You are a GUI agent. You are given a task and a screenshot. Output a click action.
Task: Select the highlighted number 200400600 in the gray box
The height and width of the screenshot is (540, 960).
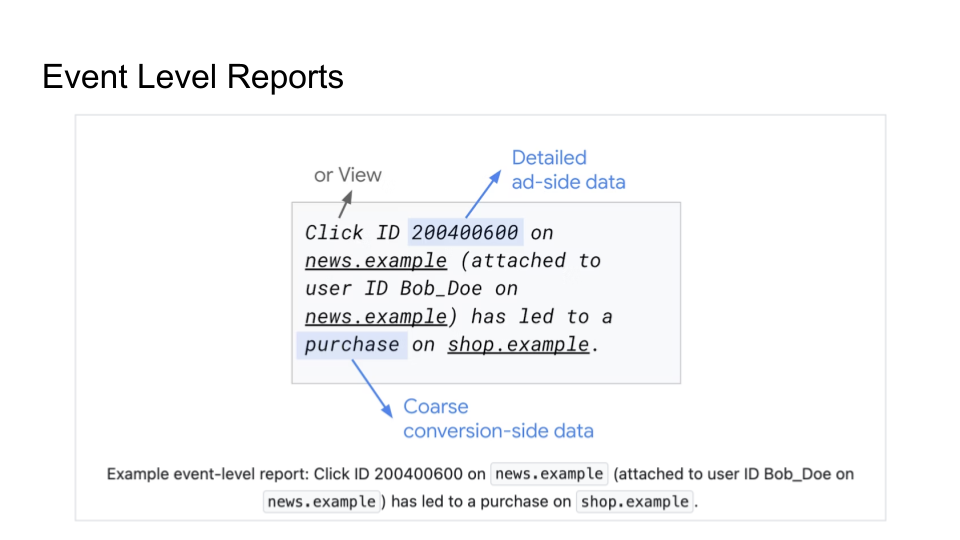[465, 233]
